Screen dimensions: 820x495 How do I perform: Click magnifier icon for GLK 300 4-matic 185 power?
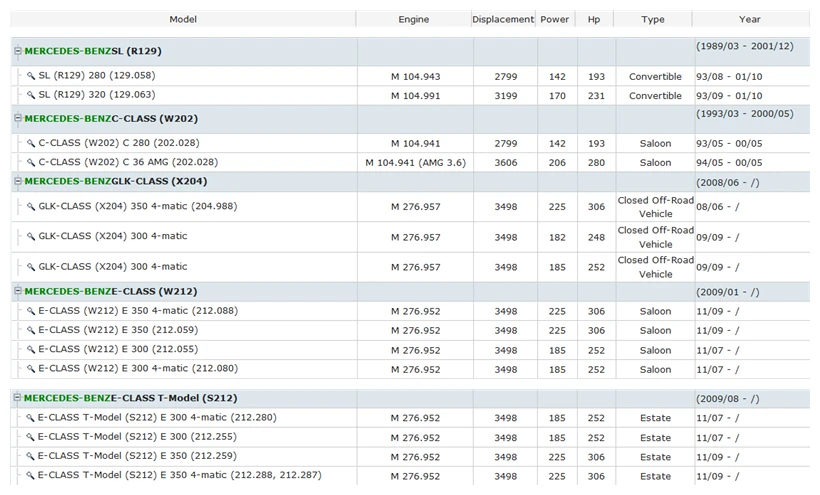coord(31,267)
